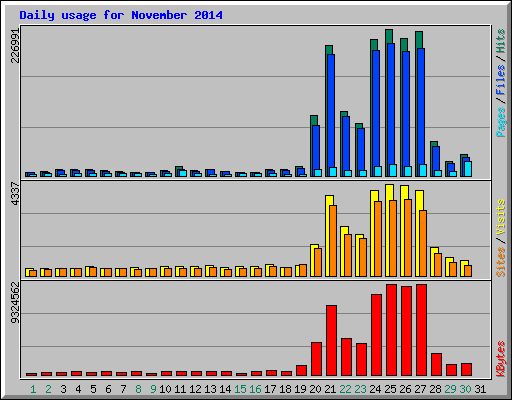Click day 18 on the x-axis

coord(285,389)
